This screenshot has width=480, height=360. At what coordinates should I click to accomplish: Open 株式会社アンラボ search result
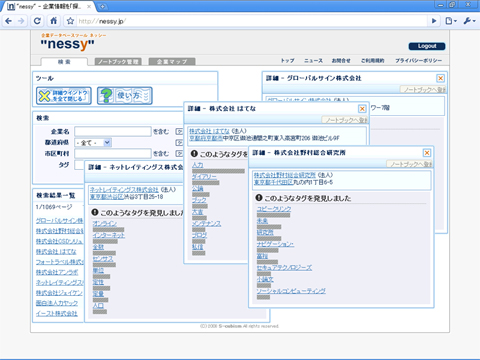click(57, 272)
